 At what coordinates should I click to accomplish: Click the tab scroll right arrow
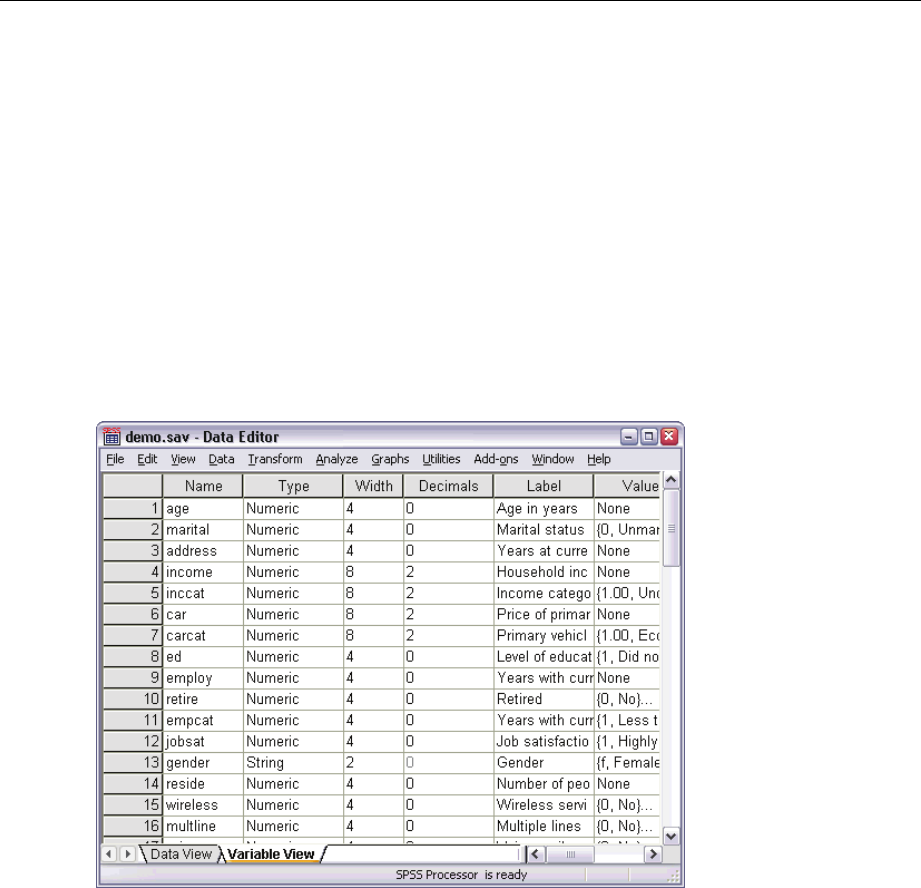pyautogui.click(x=127, y=854)
